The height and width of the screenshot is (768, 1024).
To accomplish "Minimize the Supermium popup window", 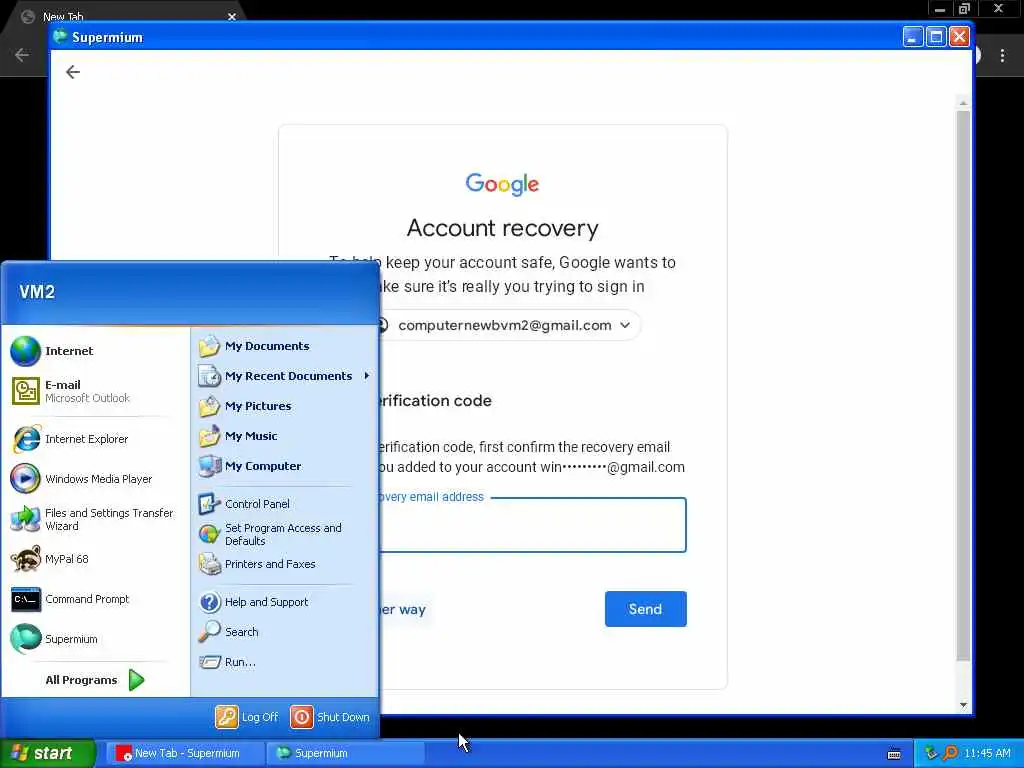I will (x=913, y=37).
